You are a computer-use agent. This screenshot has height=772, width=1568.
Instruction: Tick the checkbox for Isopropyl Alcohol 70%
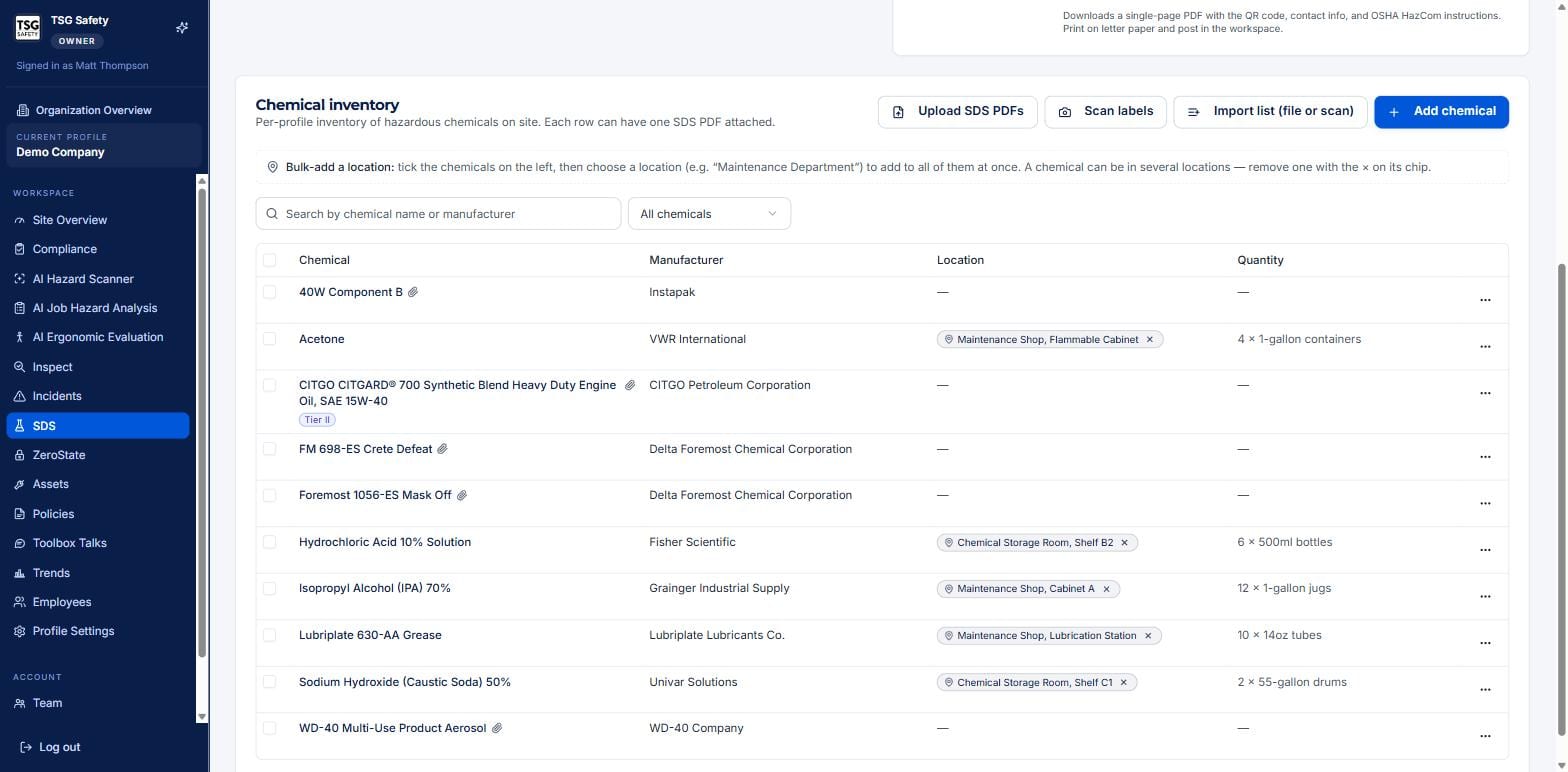pos(269,588)
